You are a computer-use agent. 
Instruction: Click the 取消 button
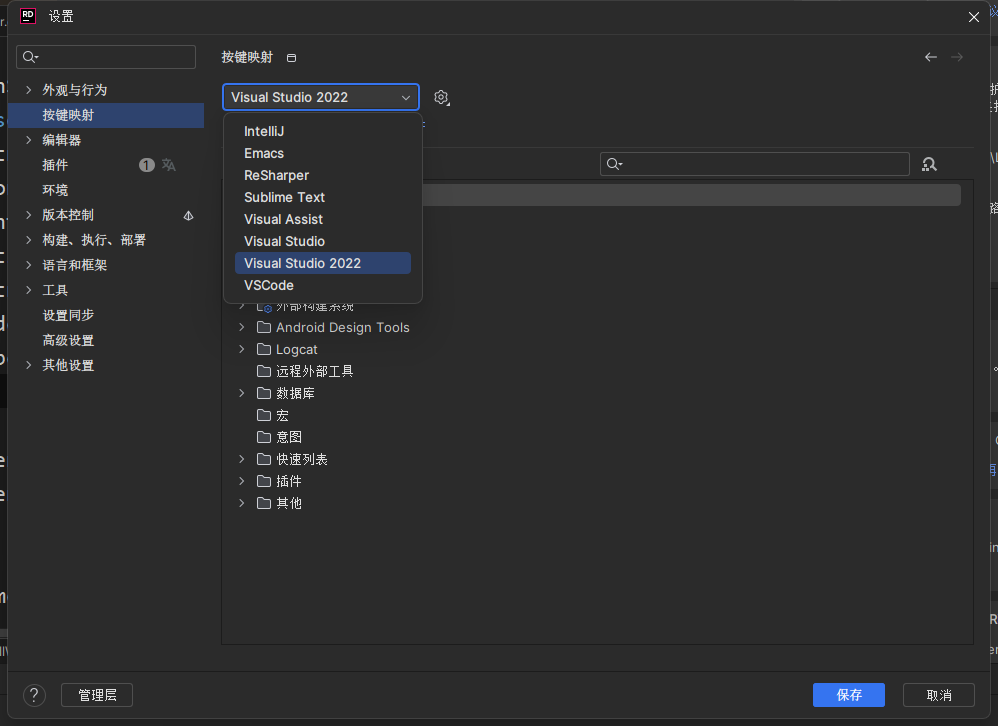[x=938, y=695]
